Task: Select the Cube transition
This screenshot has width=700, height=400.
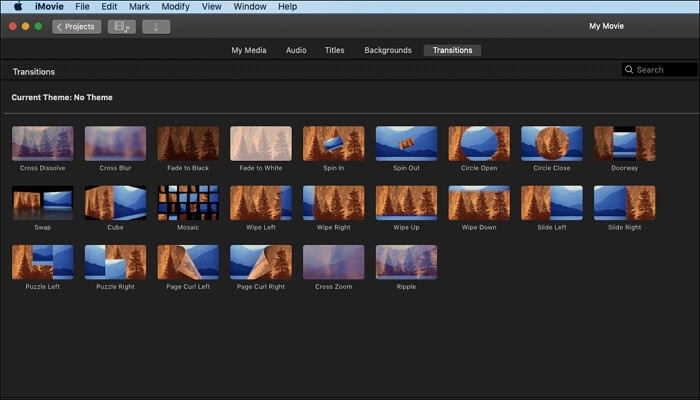Action: click(115, 203)
